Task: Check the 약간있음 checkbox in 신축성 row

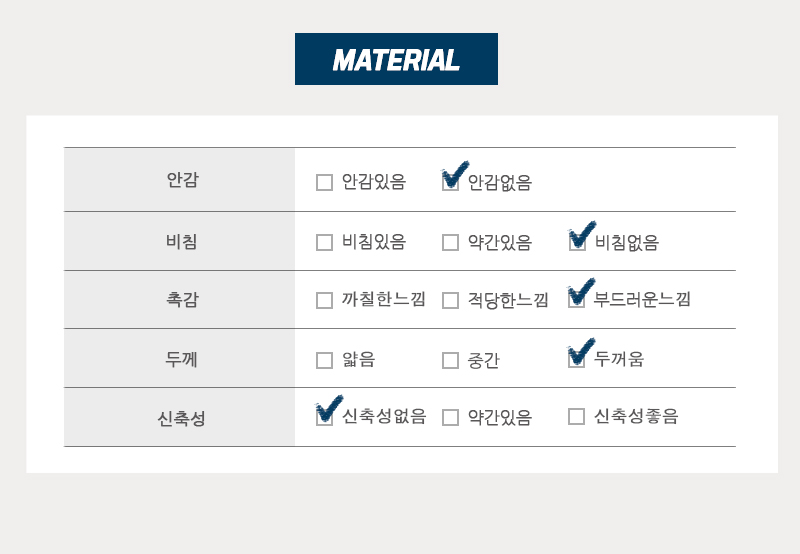Action: coord(451,417)
